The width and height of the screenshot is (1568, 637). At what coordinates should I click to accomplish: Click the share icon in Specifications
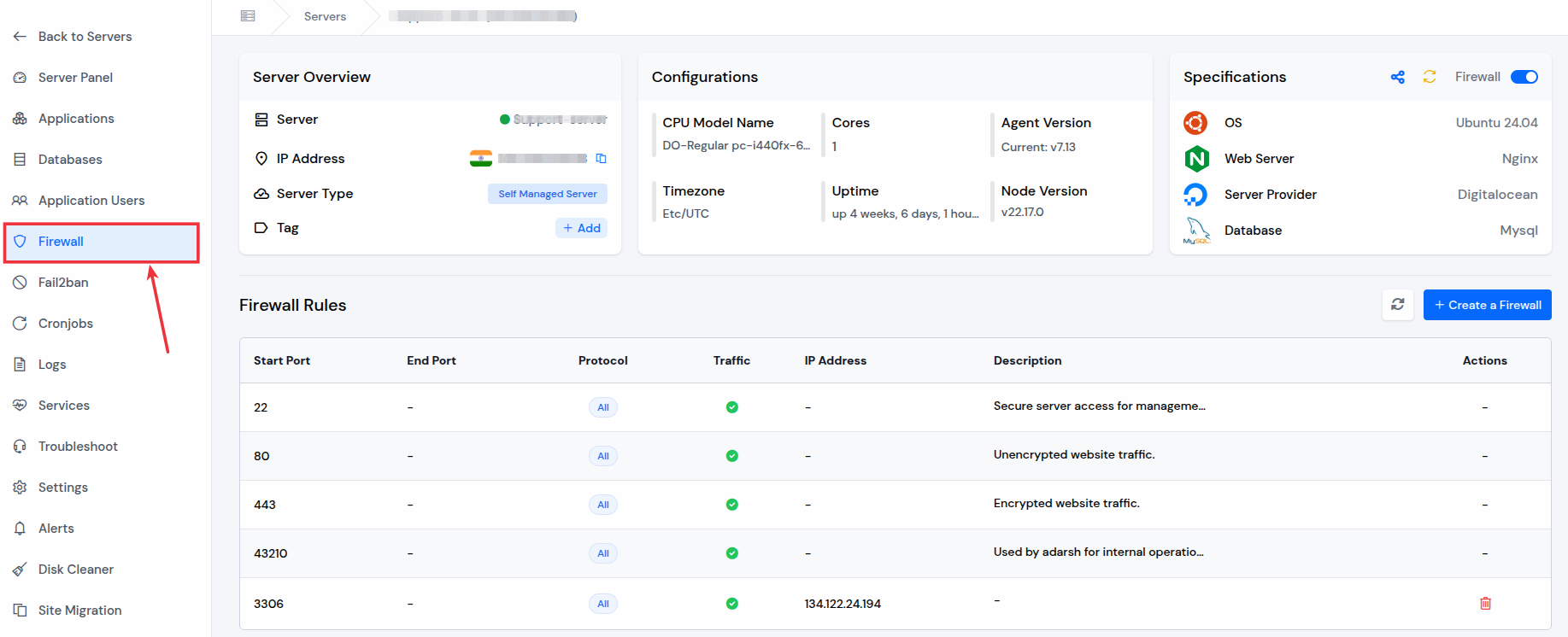tap(1398, 77)
